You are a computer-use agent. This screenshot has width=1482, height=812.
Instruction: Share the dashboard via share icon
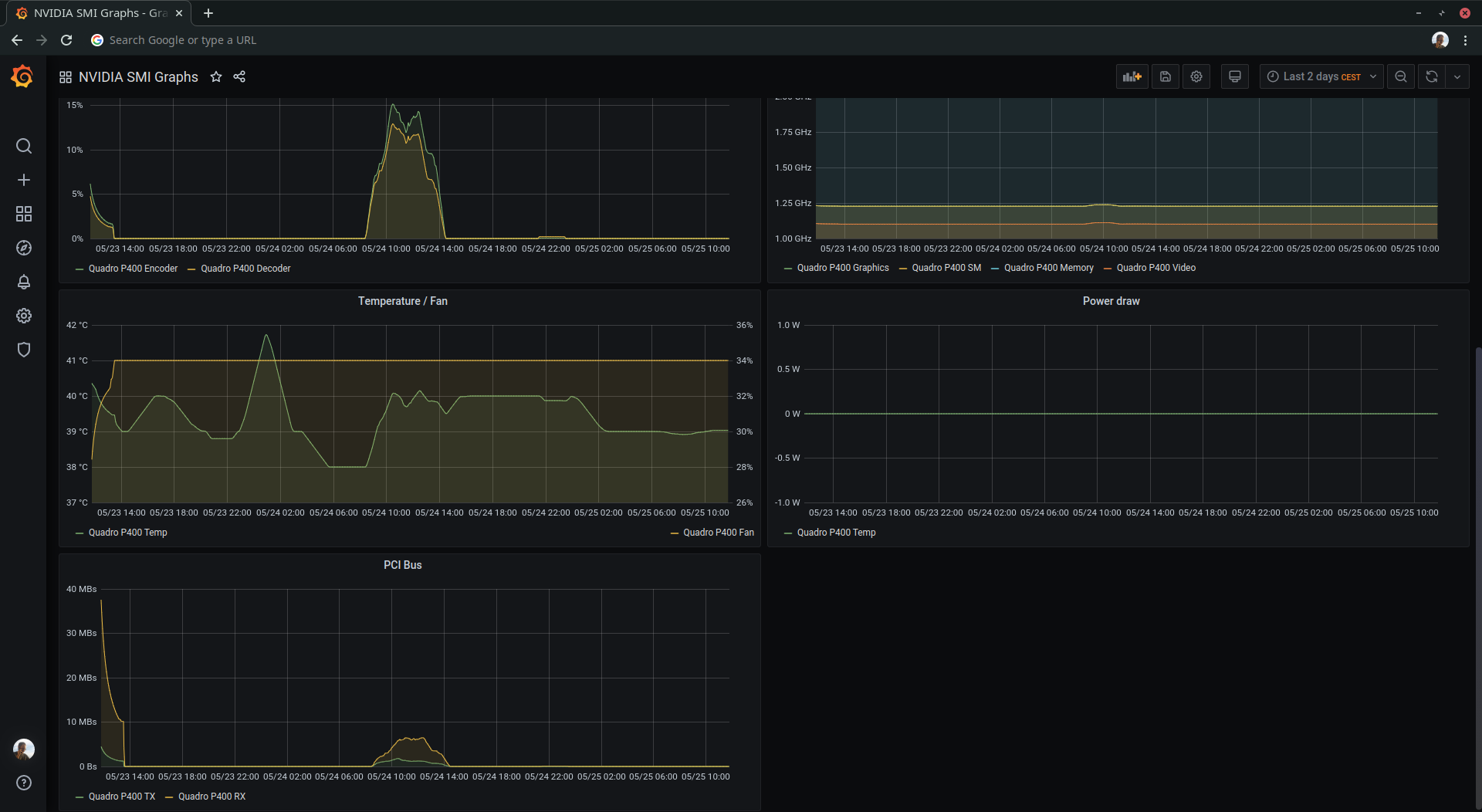click(239, 76)
